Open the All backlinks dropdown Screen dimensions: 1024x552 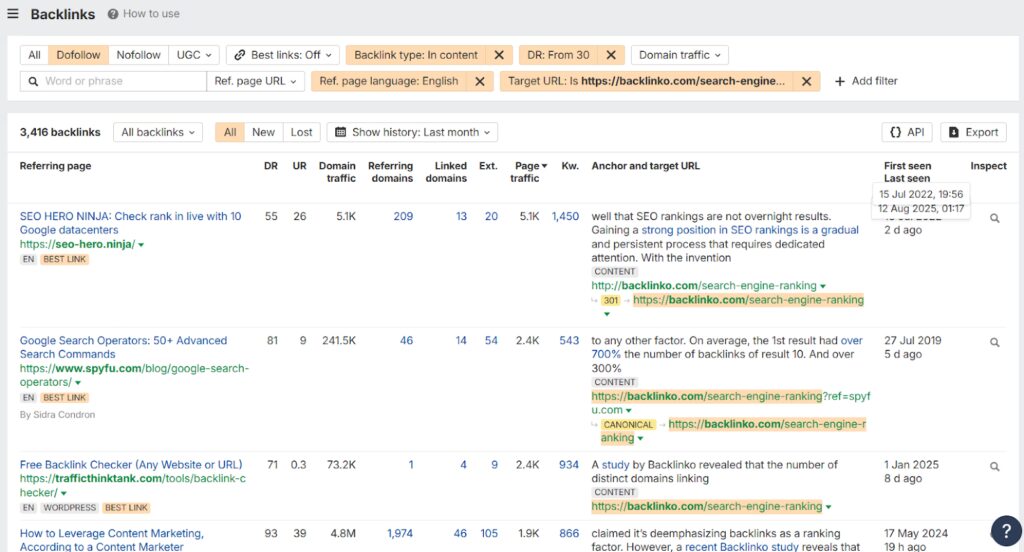(157, 132)
